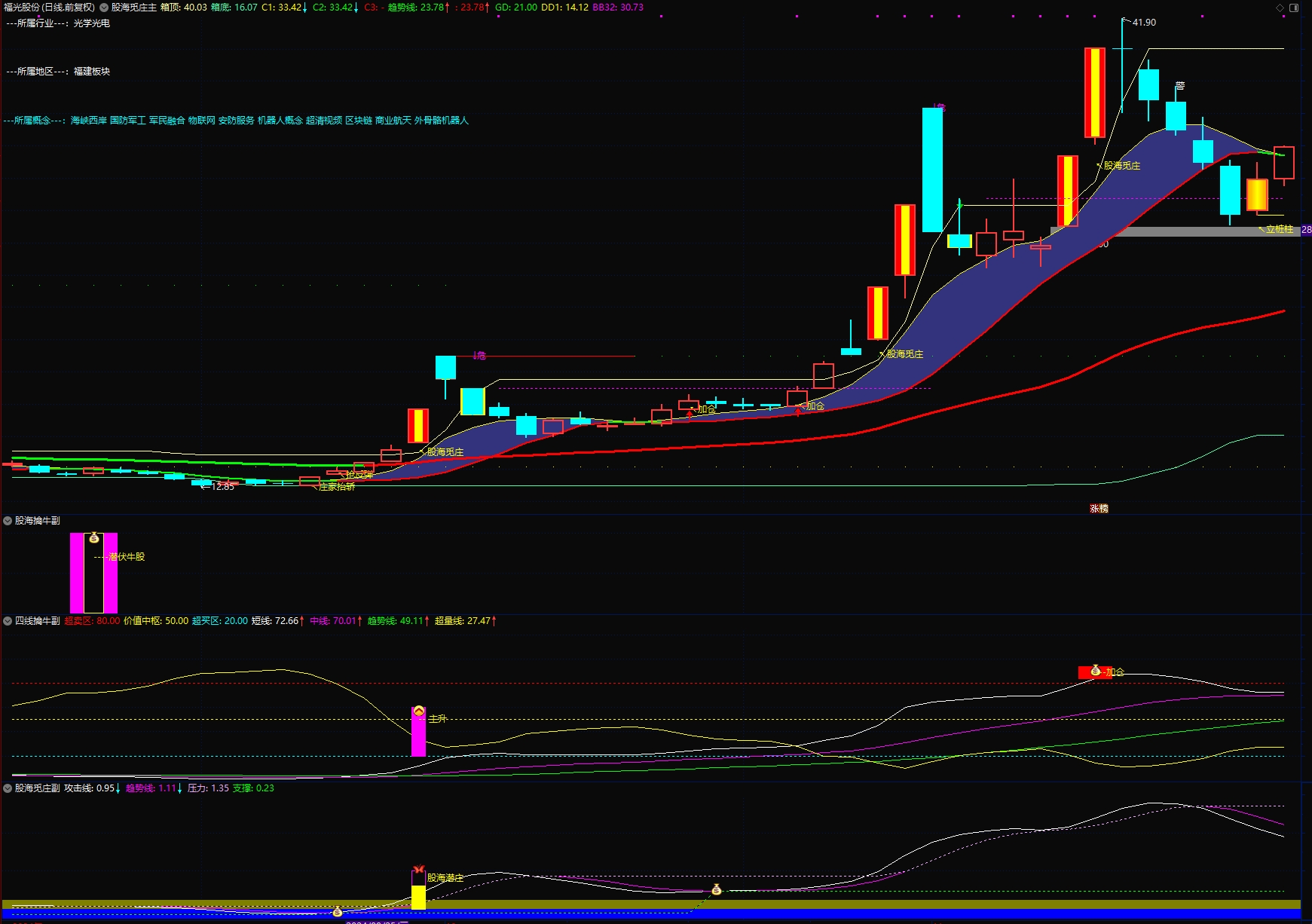
Task: Open the 四线擒牛副 indicator dropdown arrow
Action: tap(8, 621)
